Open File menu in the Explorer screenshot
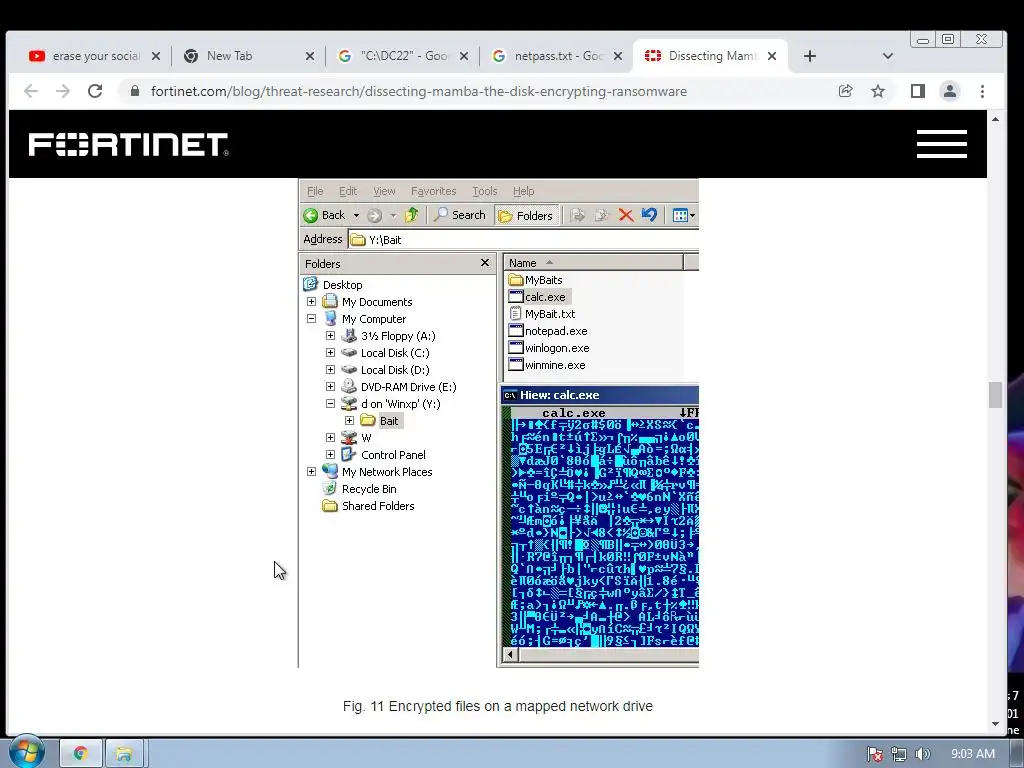 pyautogui.click(x=315, y=191)
